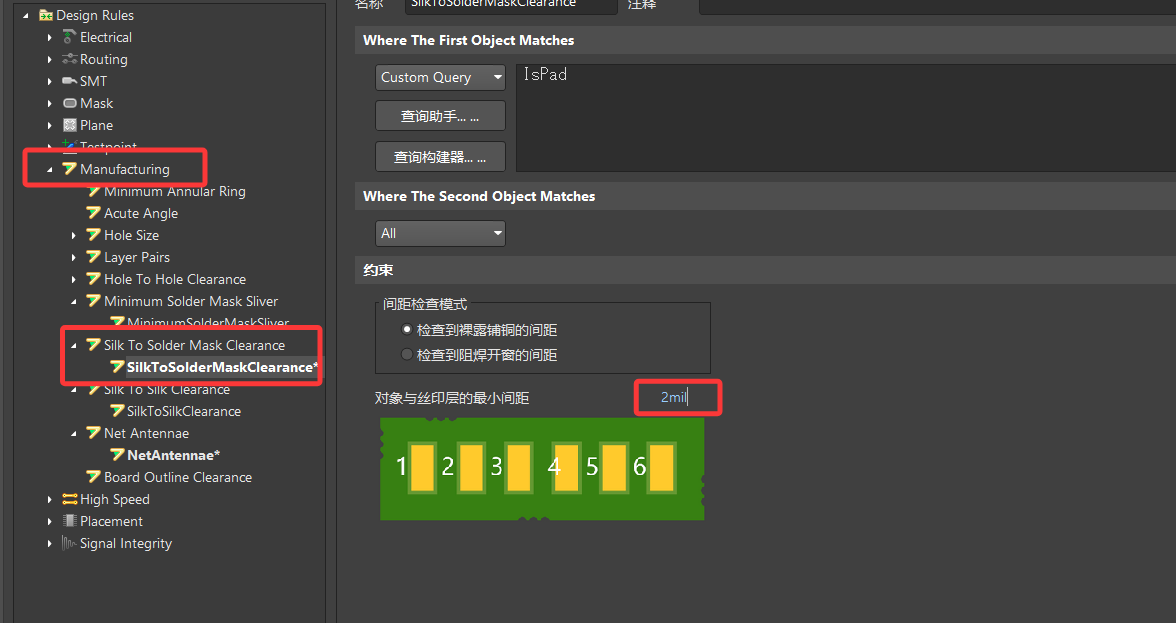This screenshot has height=623, width=1176.
Task: Select the Minimum Annular Ring rule
Action: pyautogui.click(x=175, y=191)
